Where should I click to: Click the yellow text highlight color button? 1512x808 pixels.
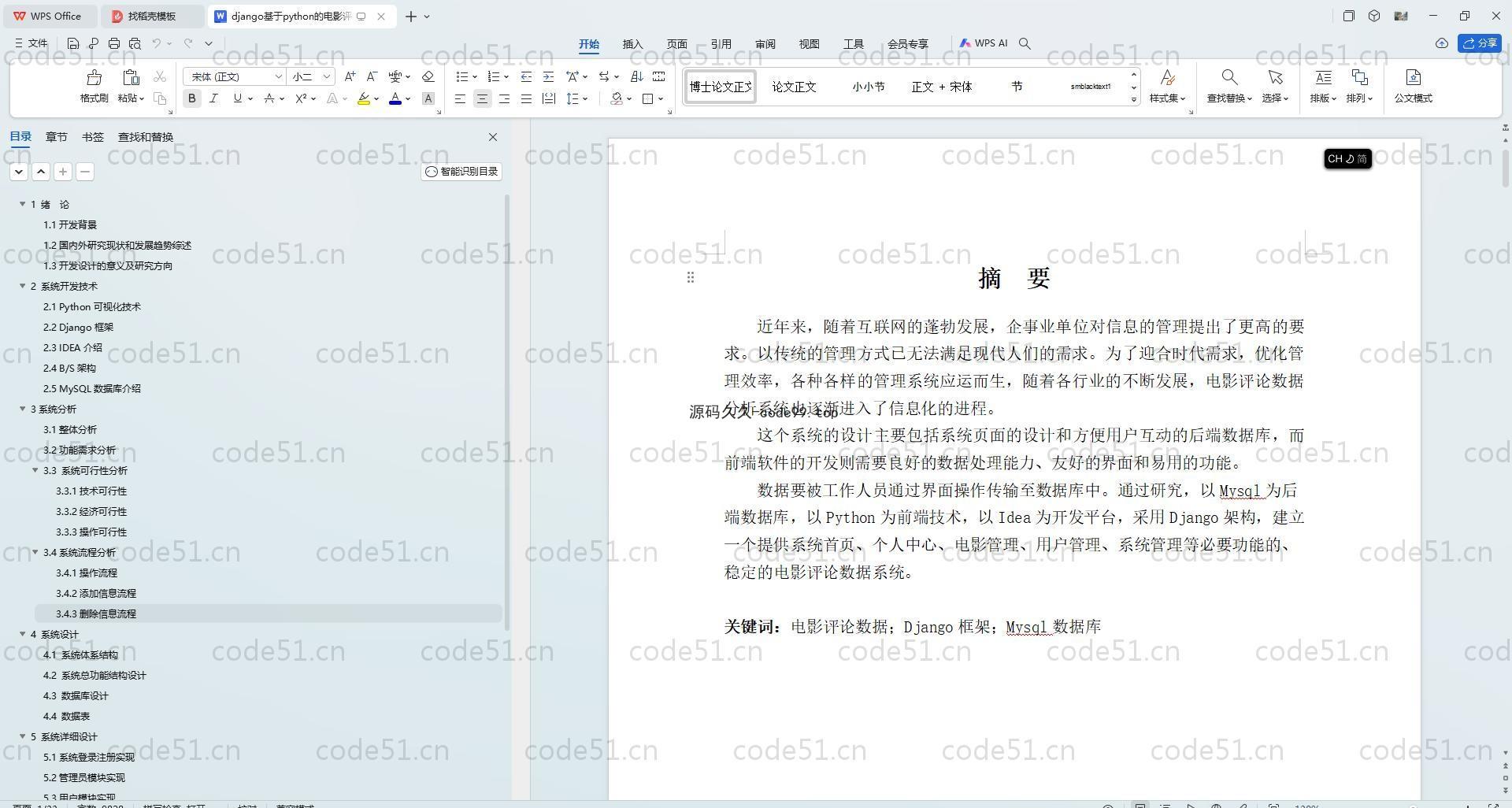(x=363, y=98)
